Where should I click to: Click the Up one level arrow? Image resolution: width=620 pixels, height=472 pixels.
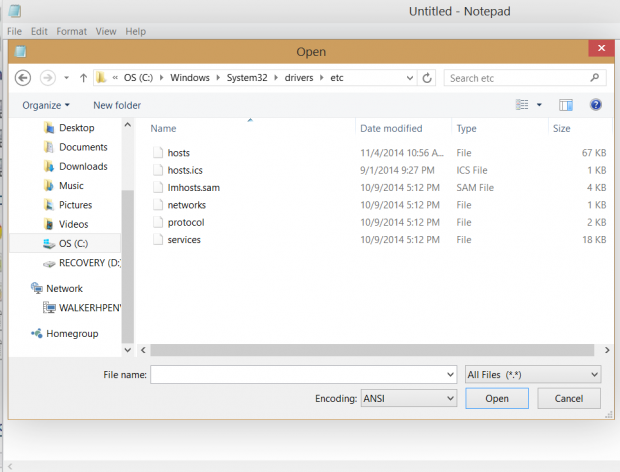pos(83,77)
